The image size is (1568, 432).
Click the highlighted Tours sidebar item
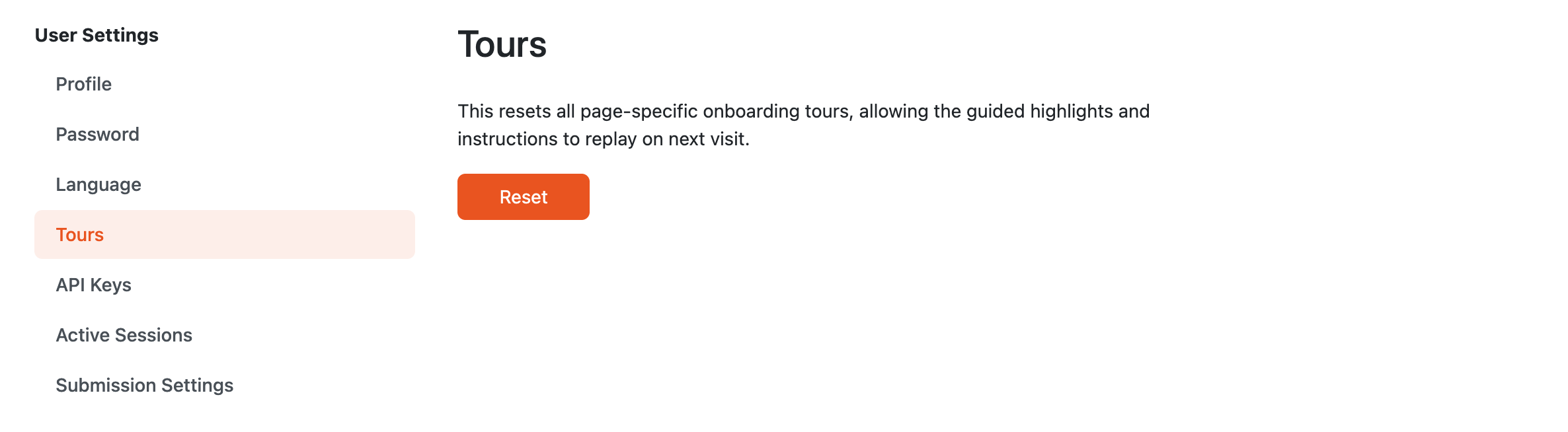(225, 234)
